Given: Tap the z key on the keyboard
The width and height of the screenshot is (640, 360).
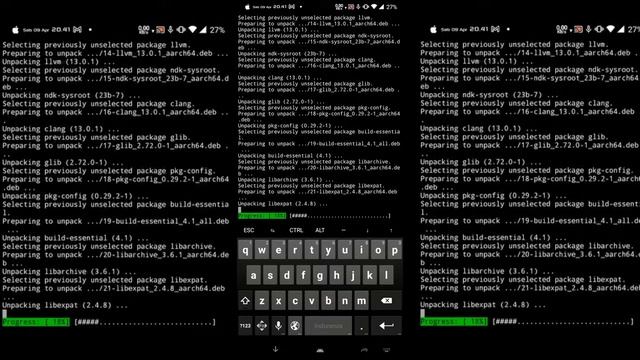Looking at the screenshot, I should click(262, 301).
